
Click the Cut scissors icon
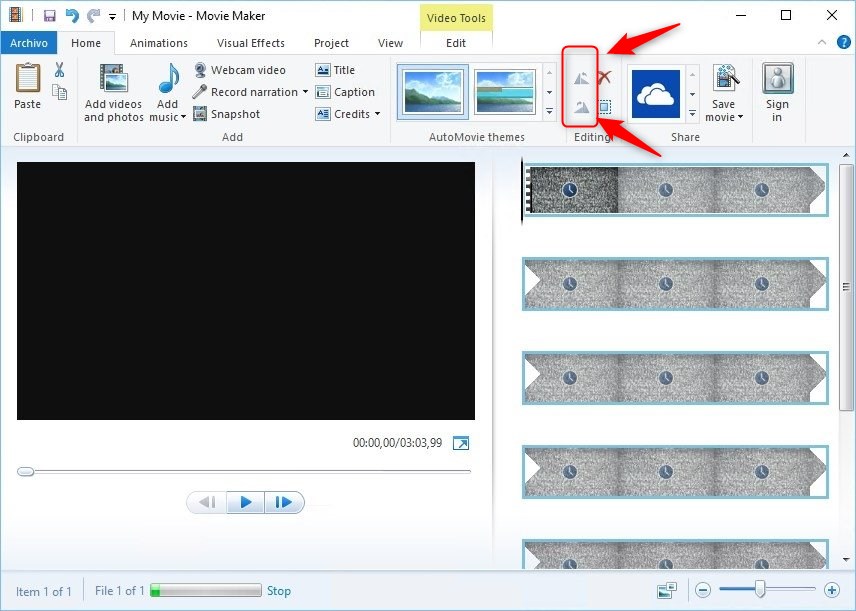(x=59, y=70)
